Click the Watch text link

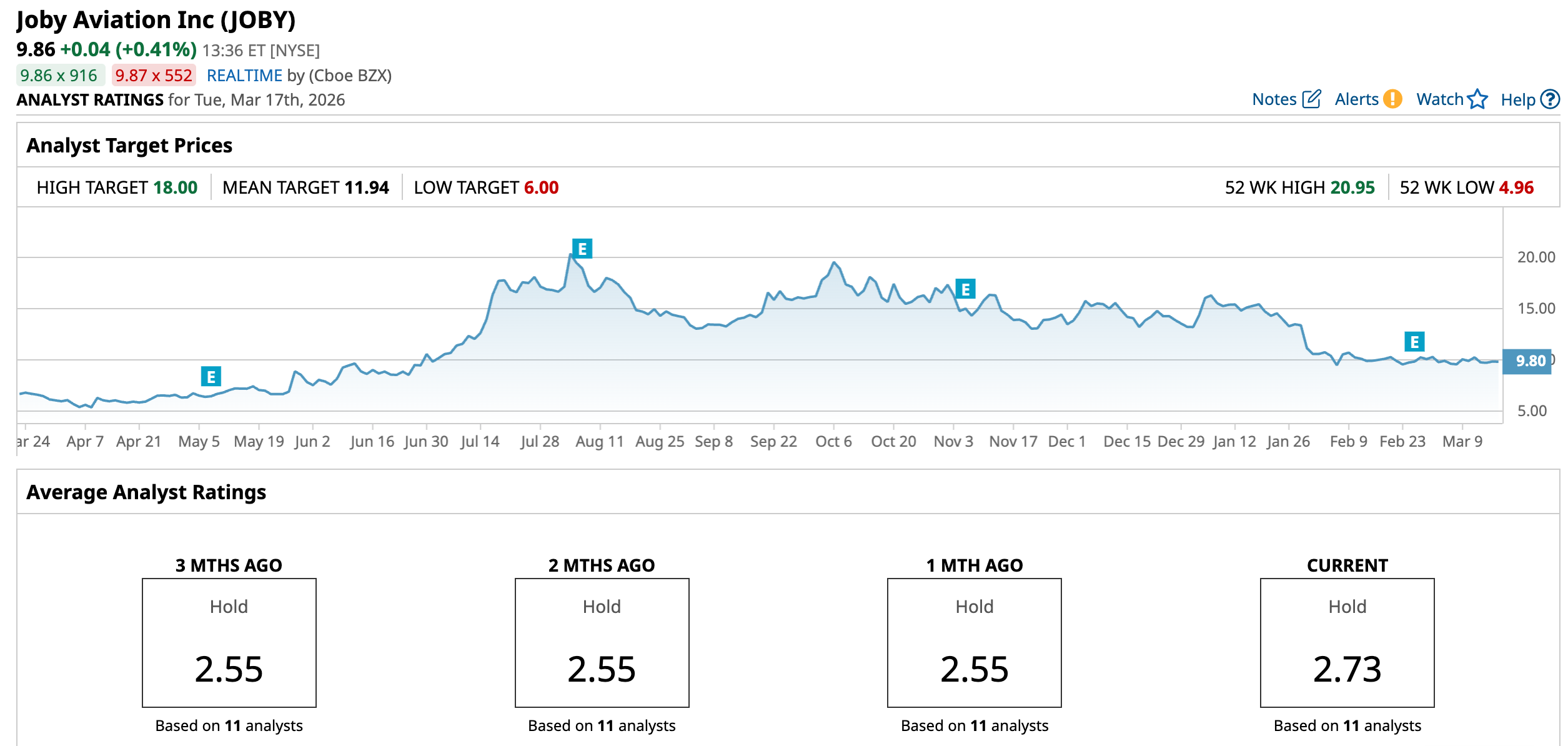click(1439, 99)
